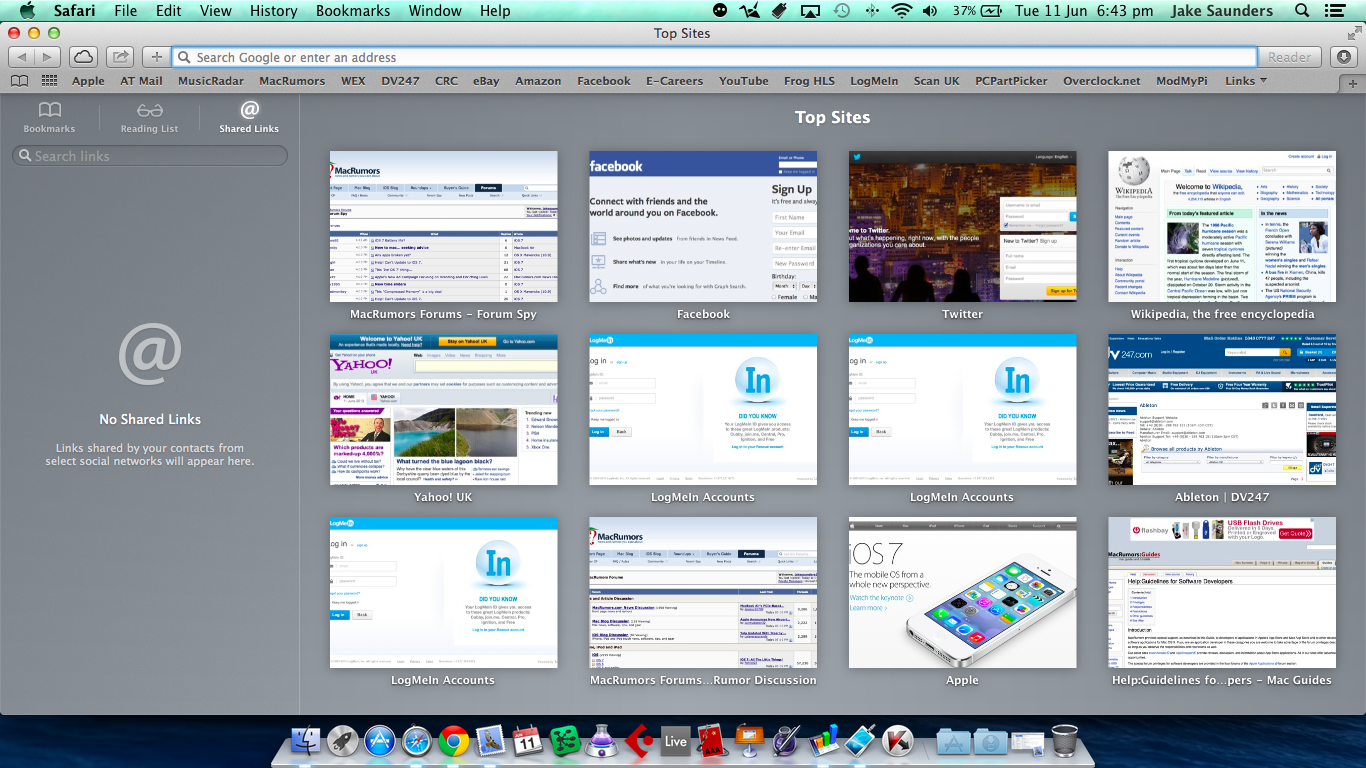Open the Apple menu
The width and height of the screenshot is (1366, 768).
(x=26, y=11)
